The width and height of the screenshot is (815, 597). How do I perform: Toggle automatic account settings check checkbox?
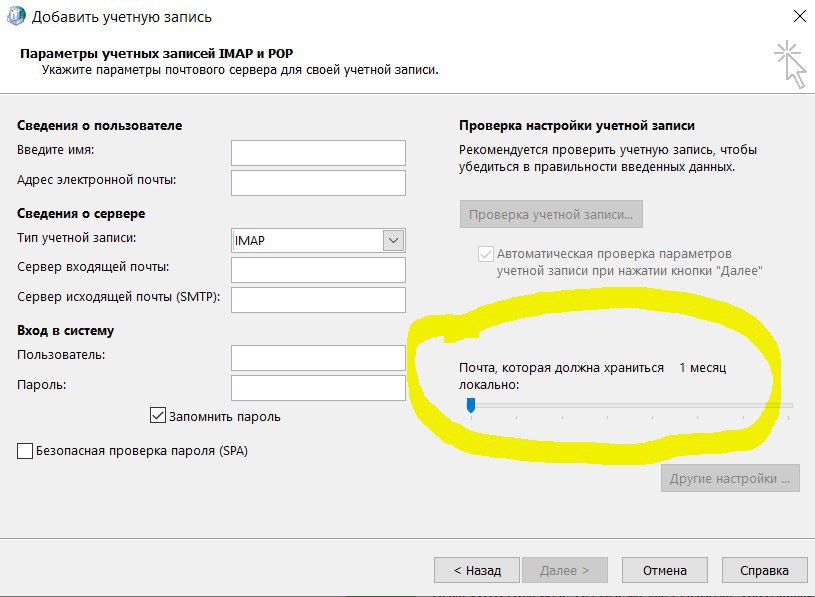485,254
